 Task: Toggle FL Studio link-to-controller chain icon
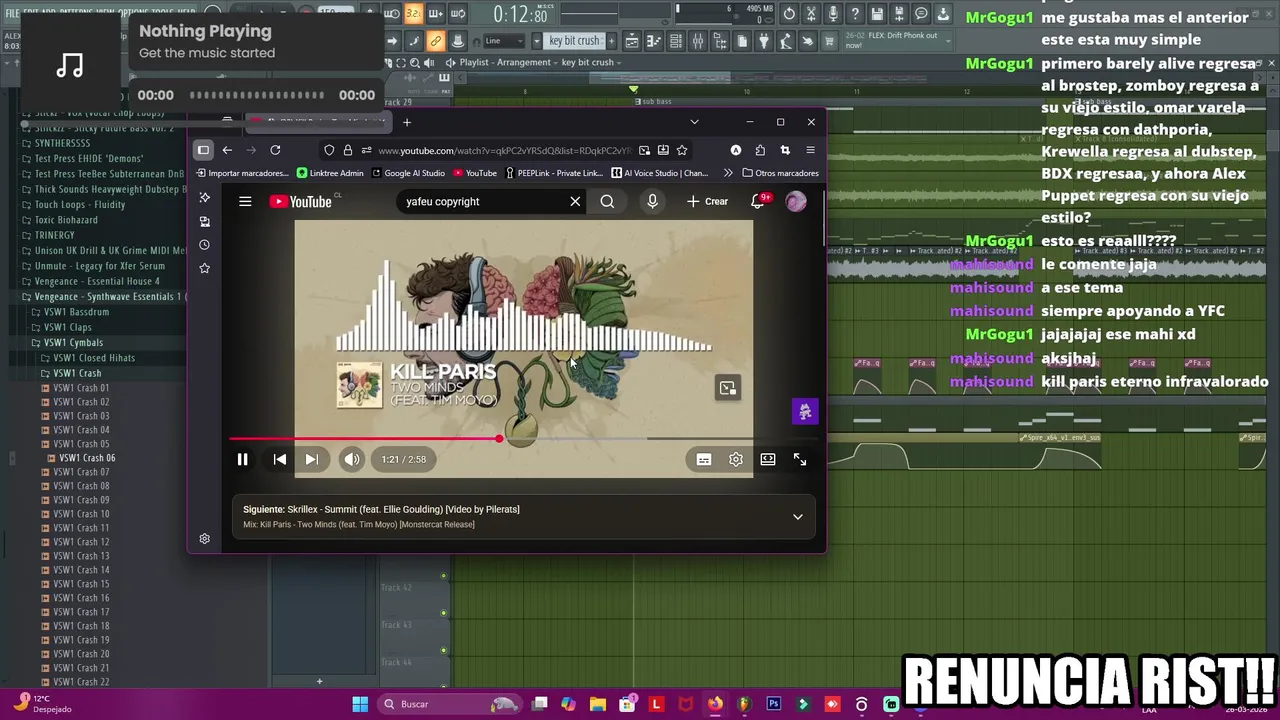[x=436, y=41]
